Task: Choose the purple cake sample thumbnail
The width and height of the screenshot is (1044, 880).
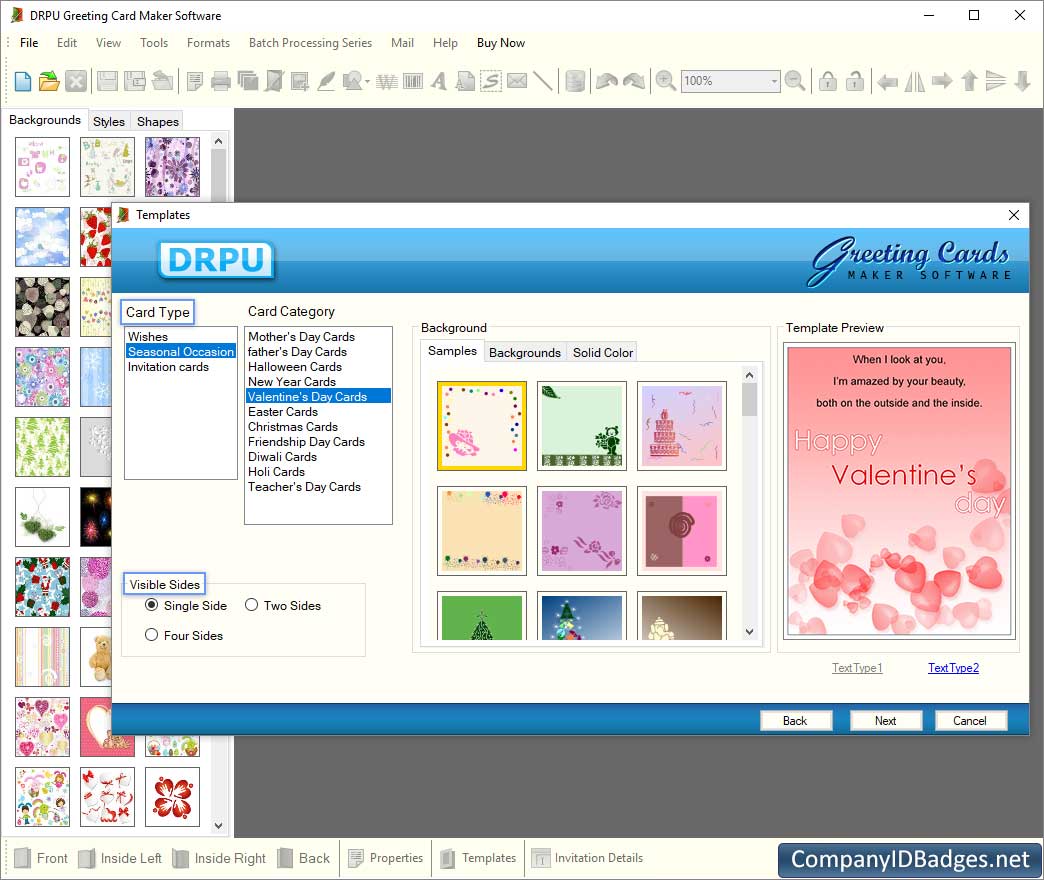Action: click(x=682, y=426)
